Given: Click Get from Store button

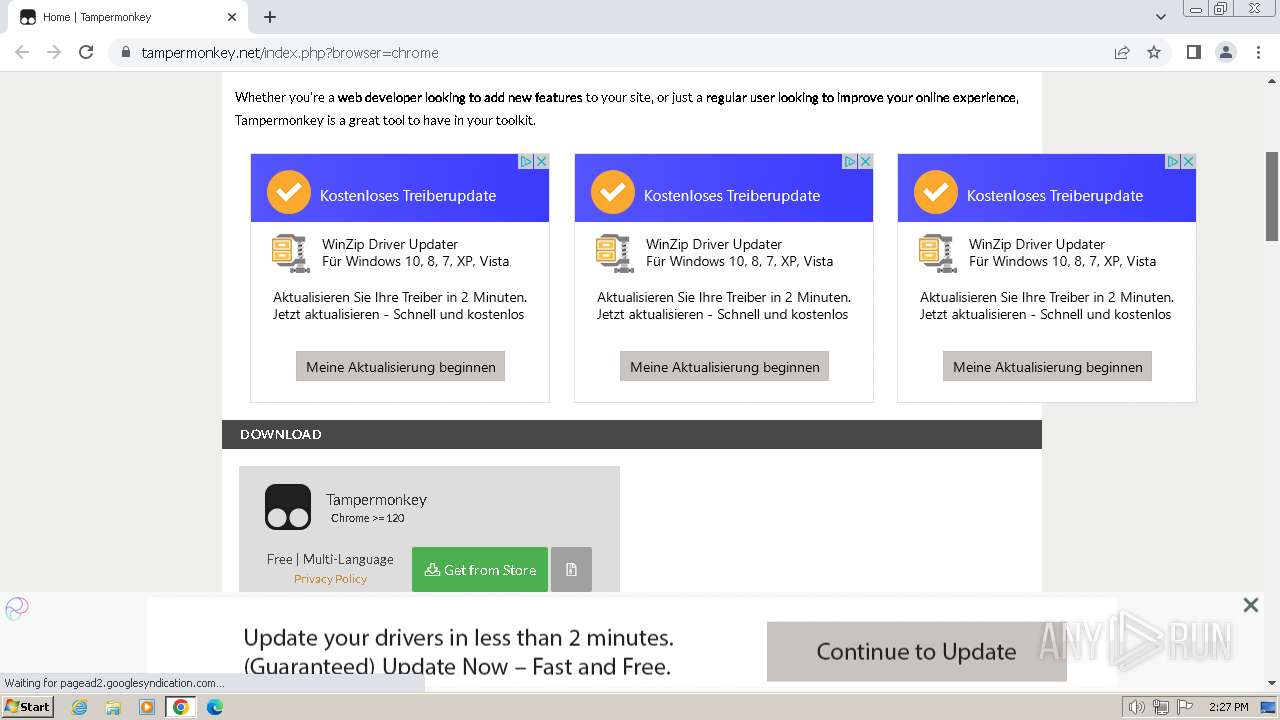Looking at the screenshot, I should (480, 569).
